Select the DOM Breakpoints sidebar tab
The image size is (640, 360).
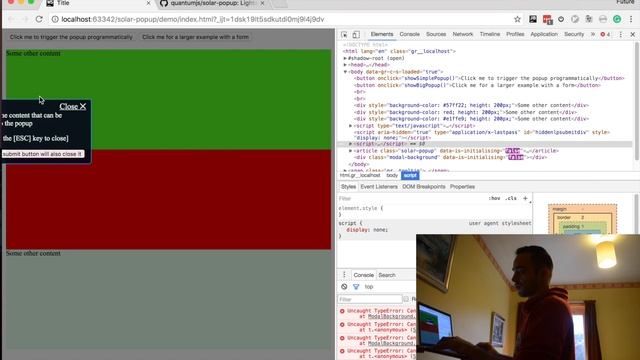click(424, 187)
